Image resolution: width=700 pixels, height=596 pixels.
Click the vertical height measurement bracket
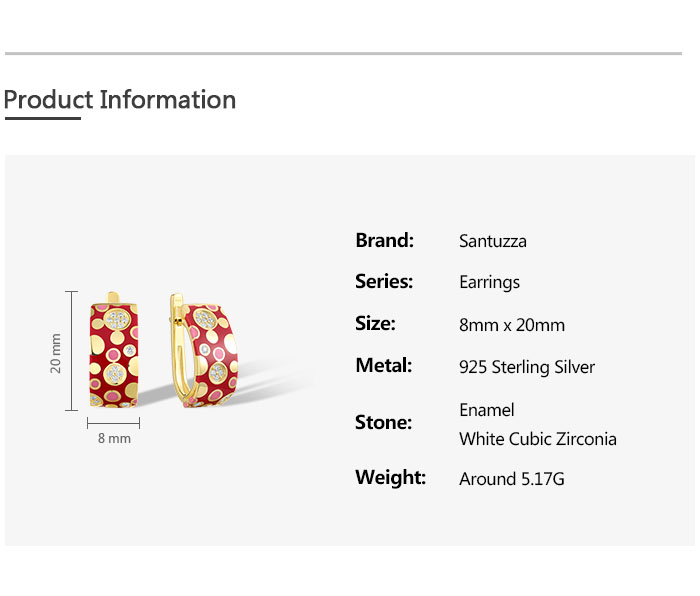pyautogui.click(x=71, y=350)
